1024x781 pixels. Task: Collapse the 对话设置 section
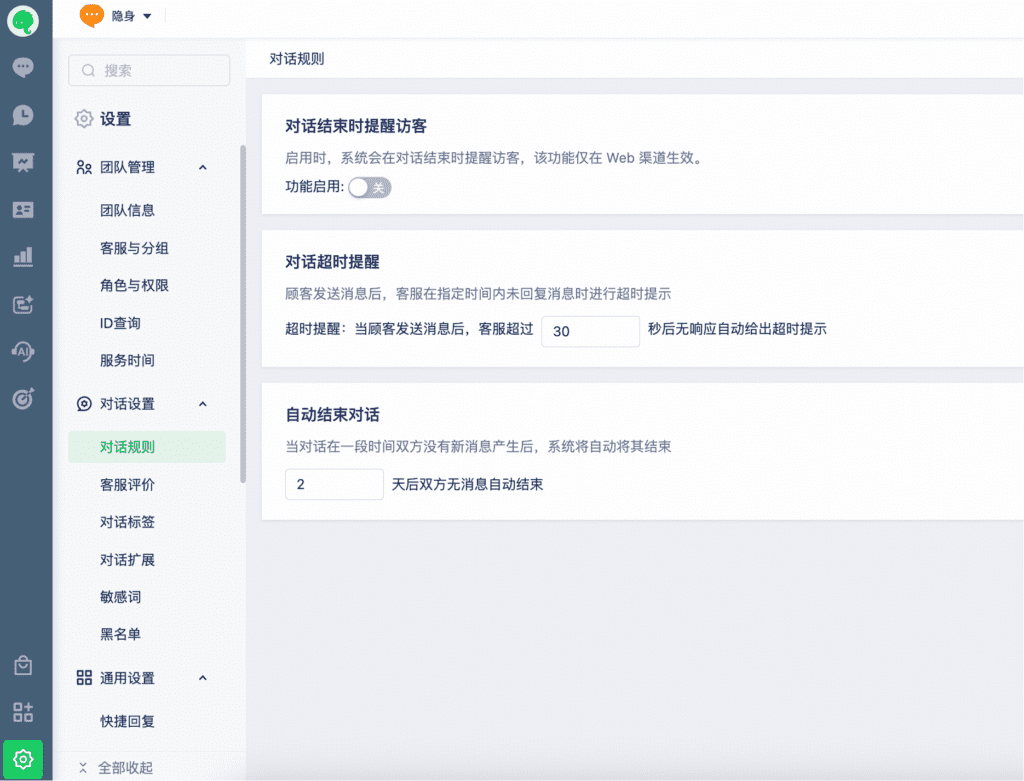tap(202, 404)
